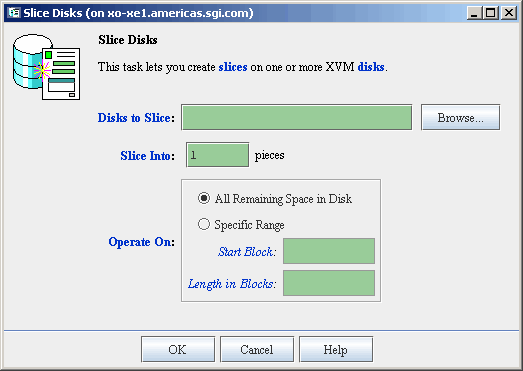Click the Slice Disks window title icon

coord(14,13)
